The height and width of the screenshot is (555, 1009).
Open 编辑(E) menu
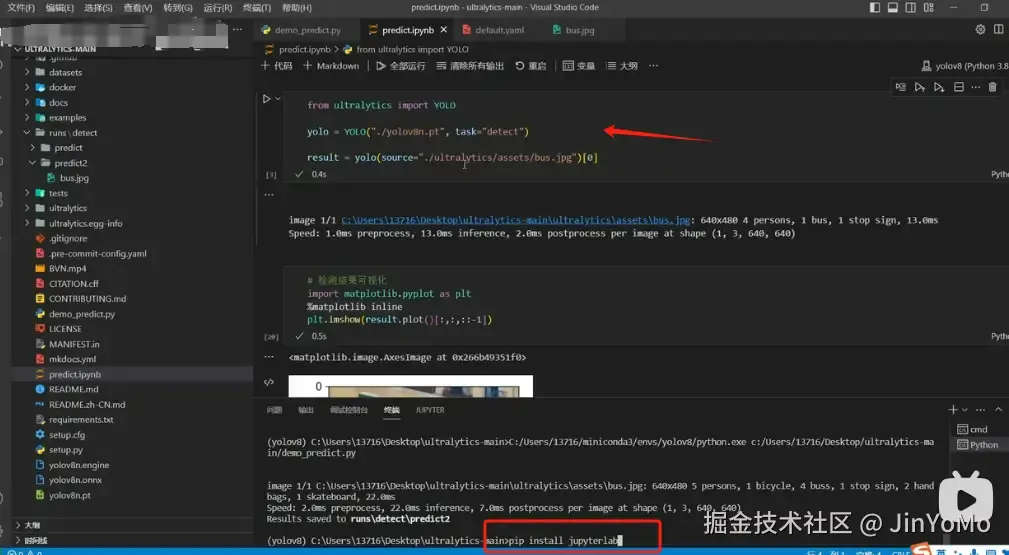tap(59, 8)
